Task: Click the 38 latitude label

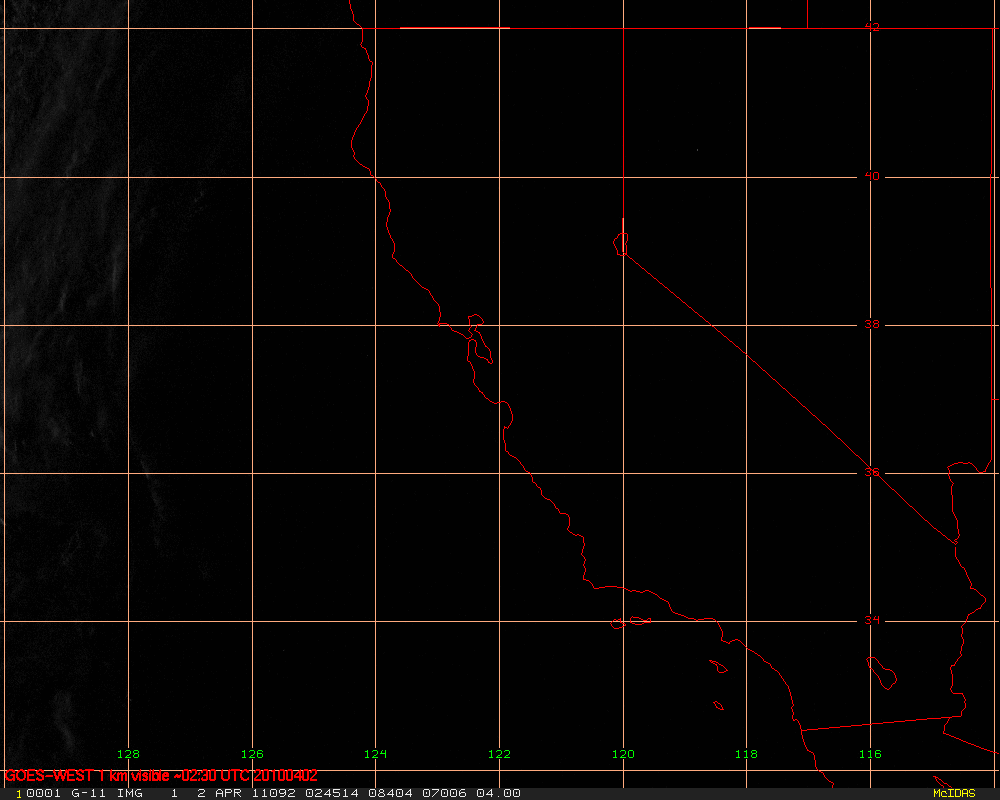Action: pyautogui.click(x=872, y=324)
